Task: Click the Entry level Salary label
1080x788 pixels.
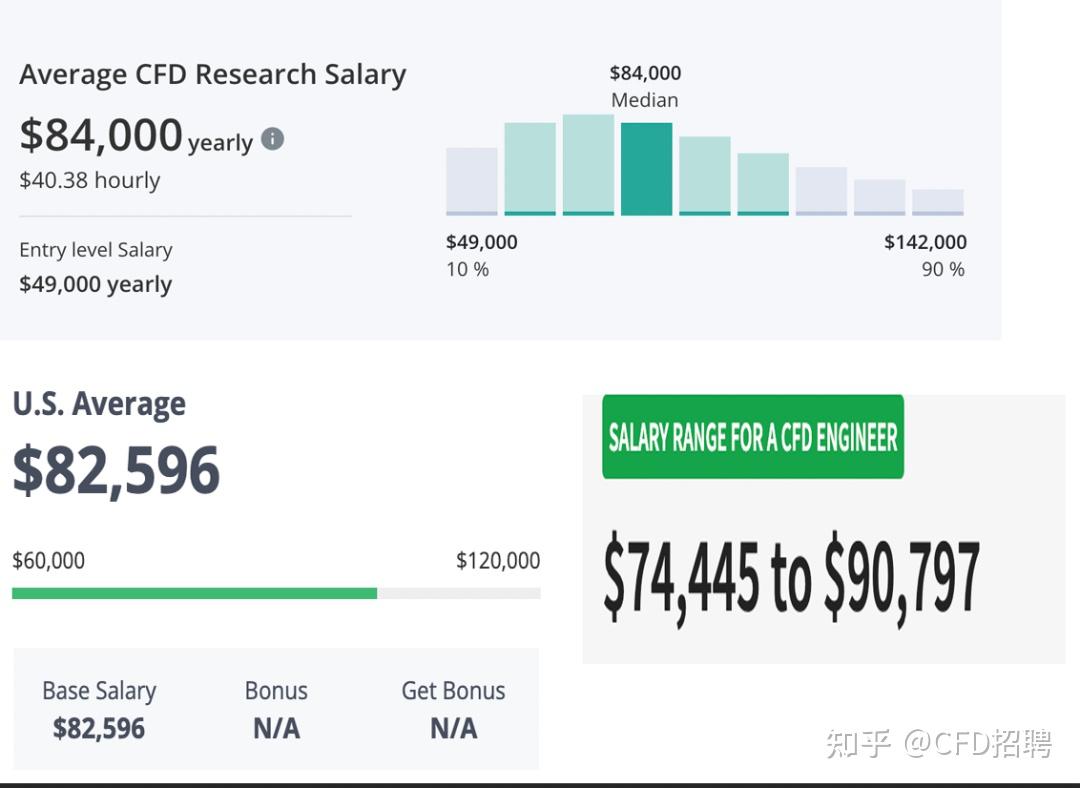Action: pos(96,250)
